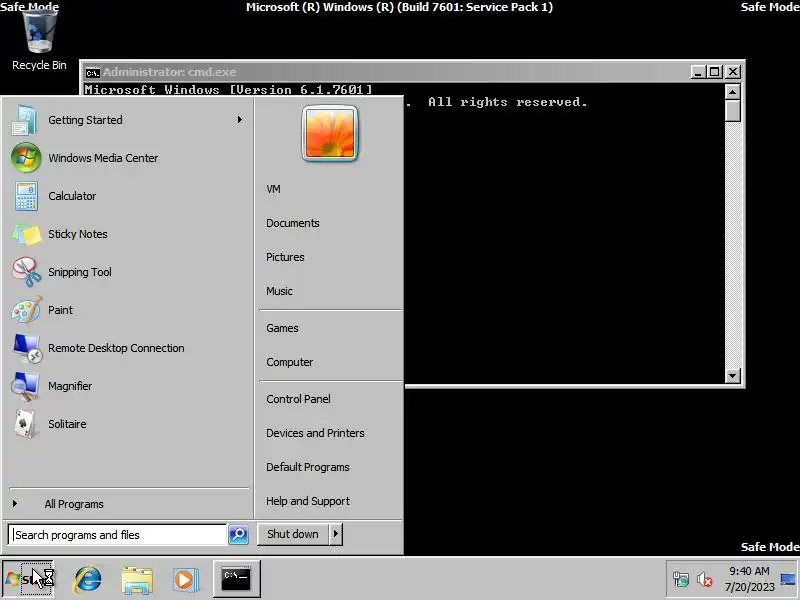Click the Snipping Tool scissors icon

[27, 272]
